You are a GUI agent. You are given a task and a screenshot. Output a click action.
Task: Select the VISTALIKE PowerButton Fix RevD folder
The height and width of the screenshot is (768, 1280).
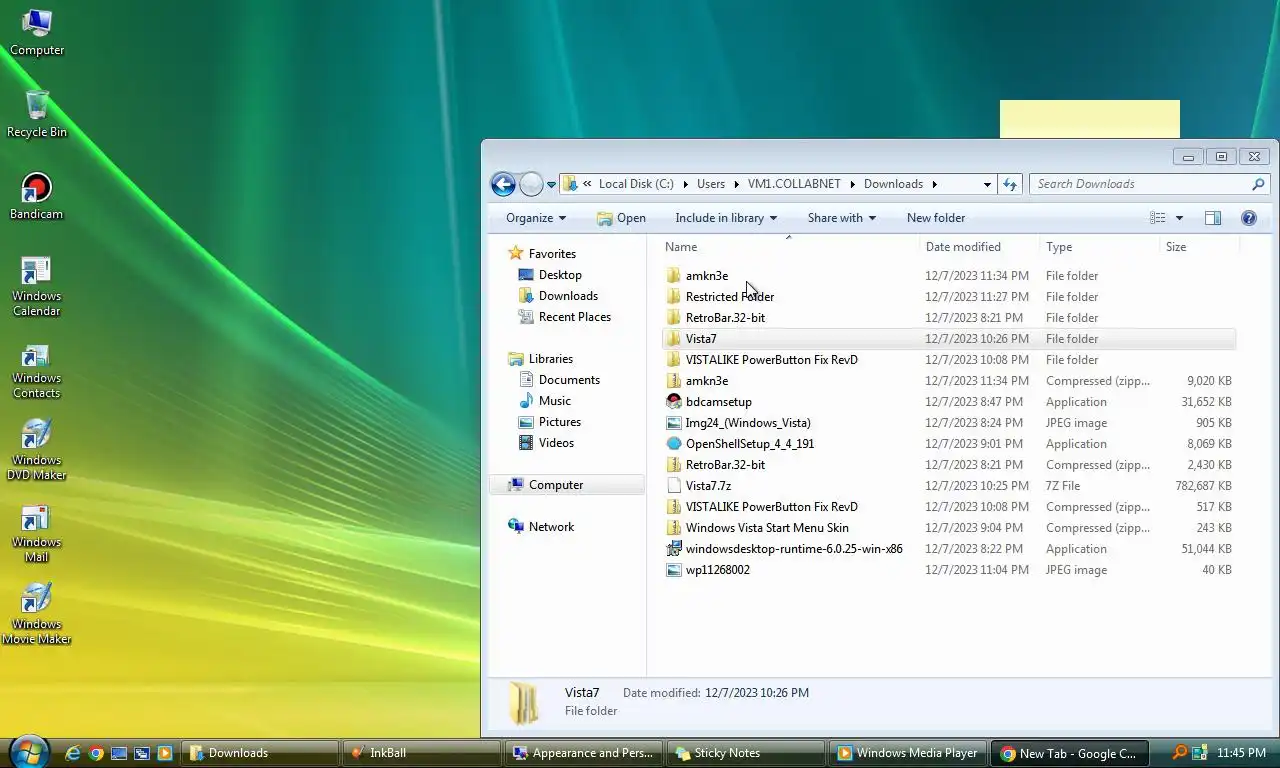[949, 360]
